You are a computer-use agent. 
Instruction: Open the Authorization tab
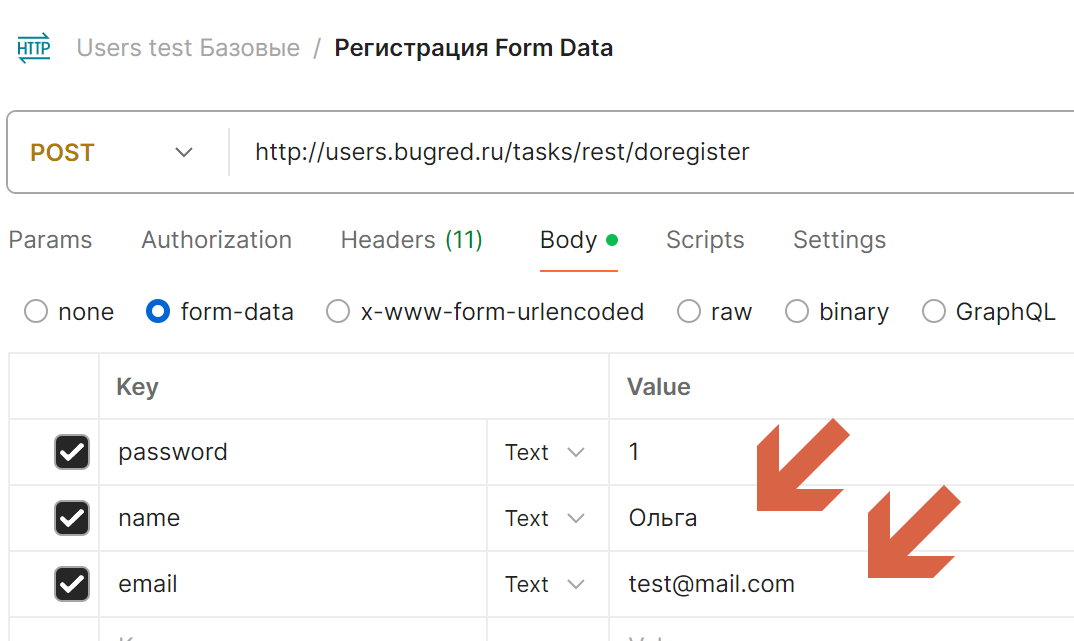[216, 240]
